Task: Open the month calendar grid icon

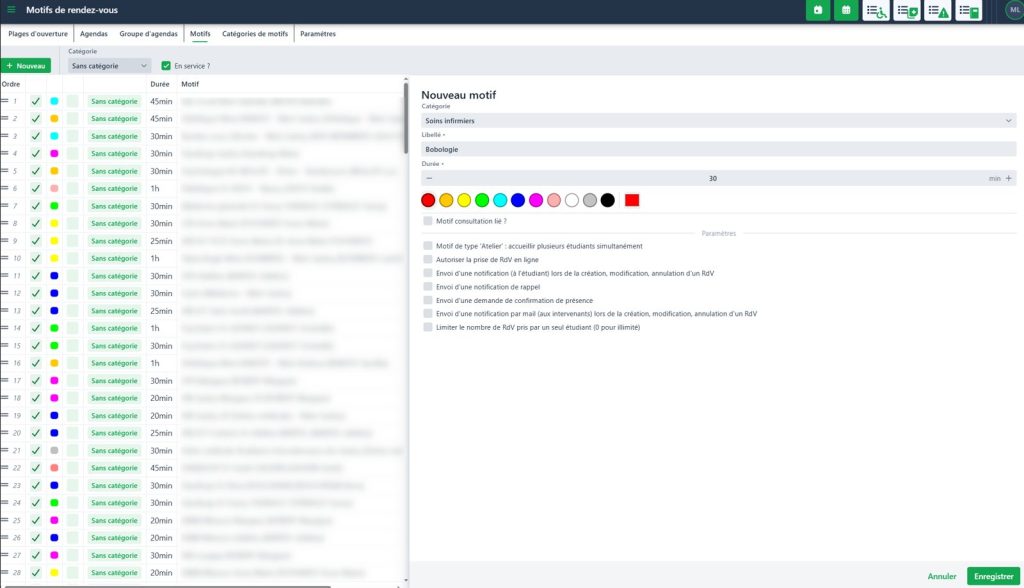Action: coord(846,10)
